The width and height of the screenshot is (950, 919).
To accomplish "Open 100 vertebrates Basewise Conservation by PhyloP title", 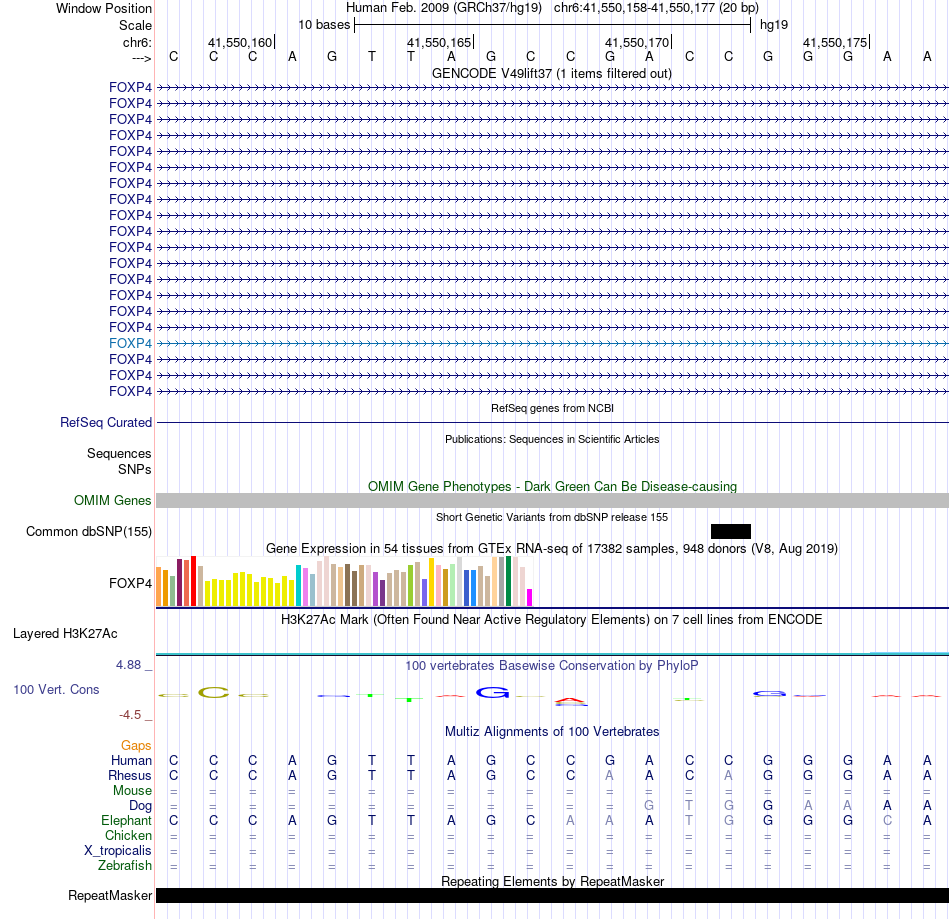I will 552,665.
